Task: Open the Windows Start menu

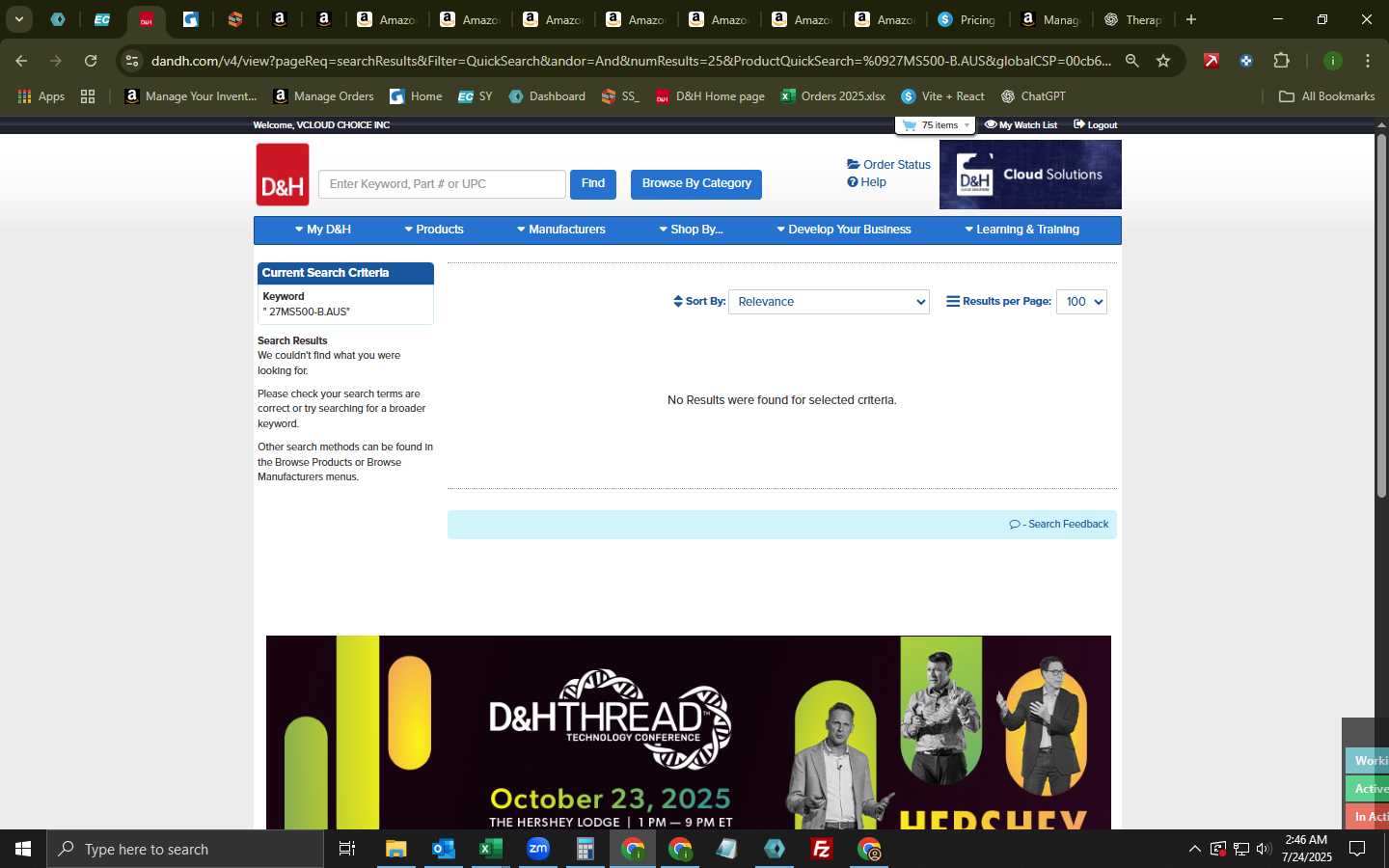Action: tap(23, 849)
